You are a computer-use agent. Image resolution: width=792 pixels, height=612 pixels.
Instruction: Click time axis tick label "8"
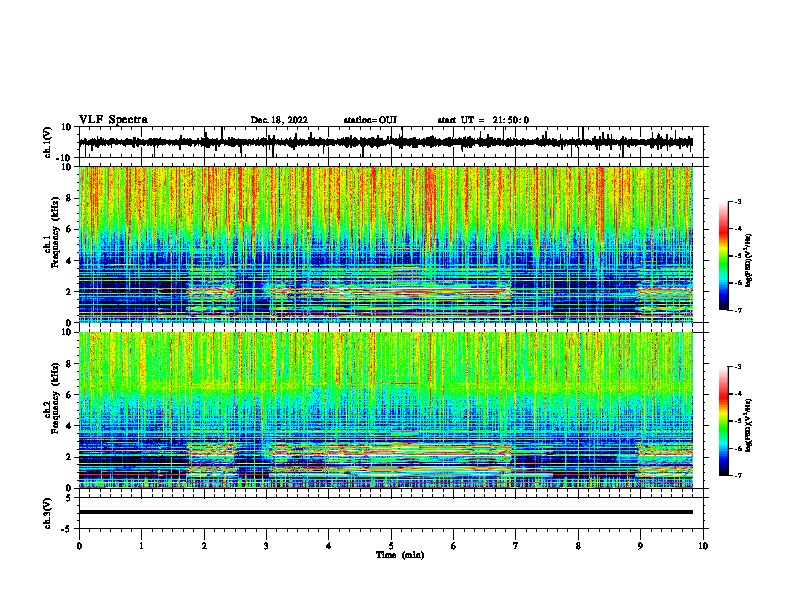pos(578,546)
